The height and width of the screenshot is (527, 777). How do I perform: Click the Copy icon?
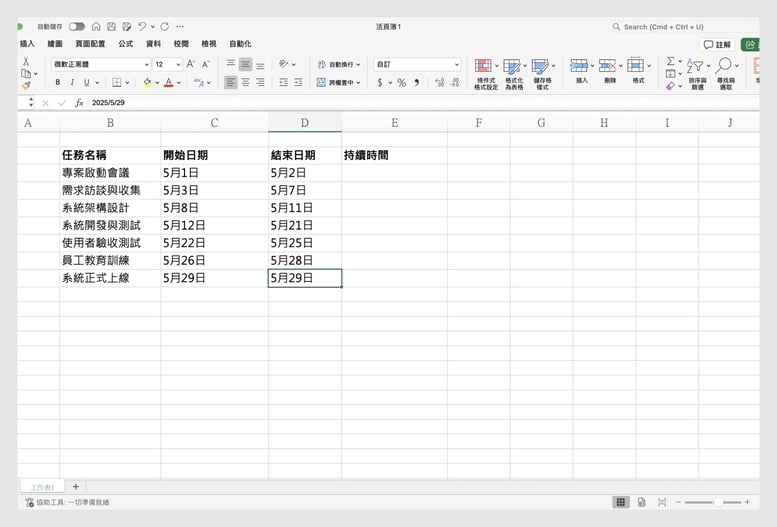[26, 73]
